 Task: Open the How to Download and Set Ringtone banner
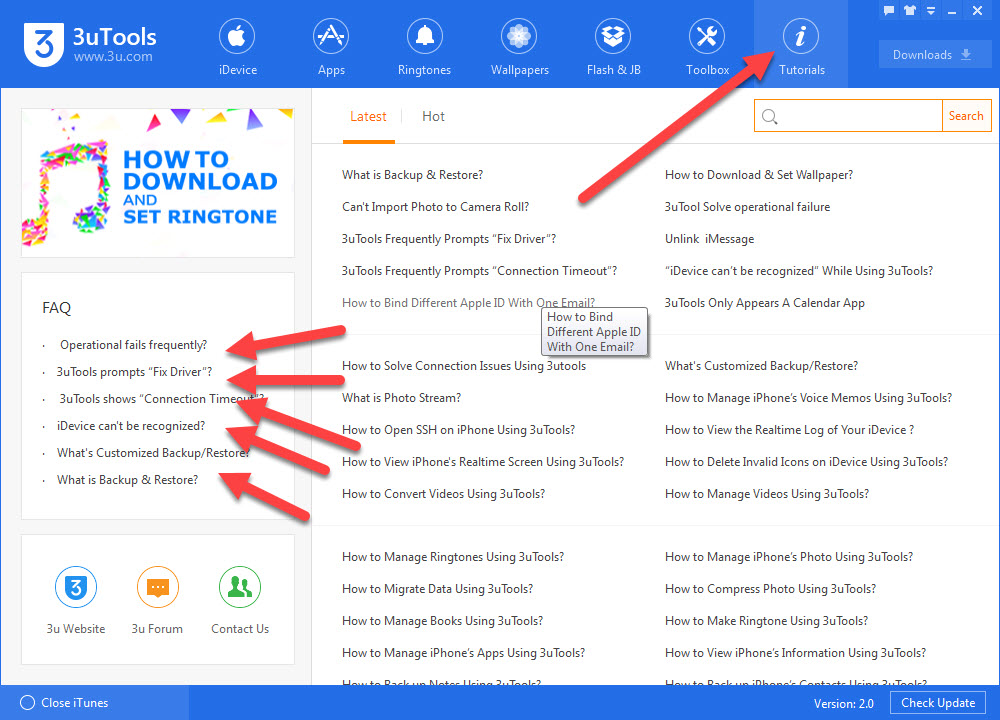pos(158,182)
